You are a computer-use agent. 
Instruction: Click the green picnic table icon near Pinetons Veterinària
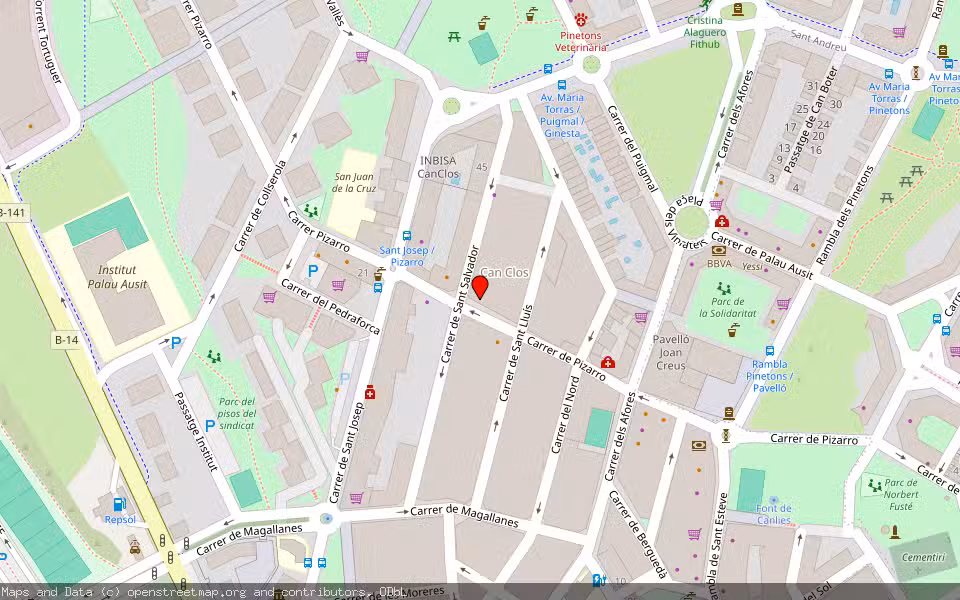(454, 37)
